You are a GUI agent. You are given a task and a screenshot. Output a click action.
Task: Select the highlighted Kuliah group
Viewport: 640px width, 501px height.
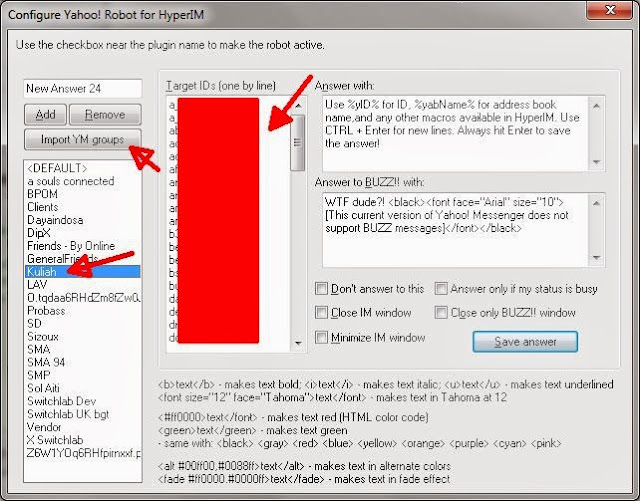[x=82, y=272]
